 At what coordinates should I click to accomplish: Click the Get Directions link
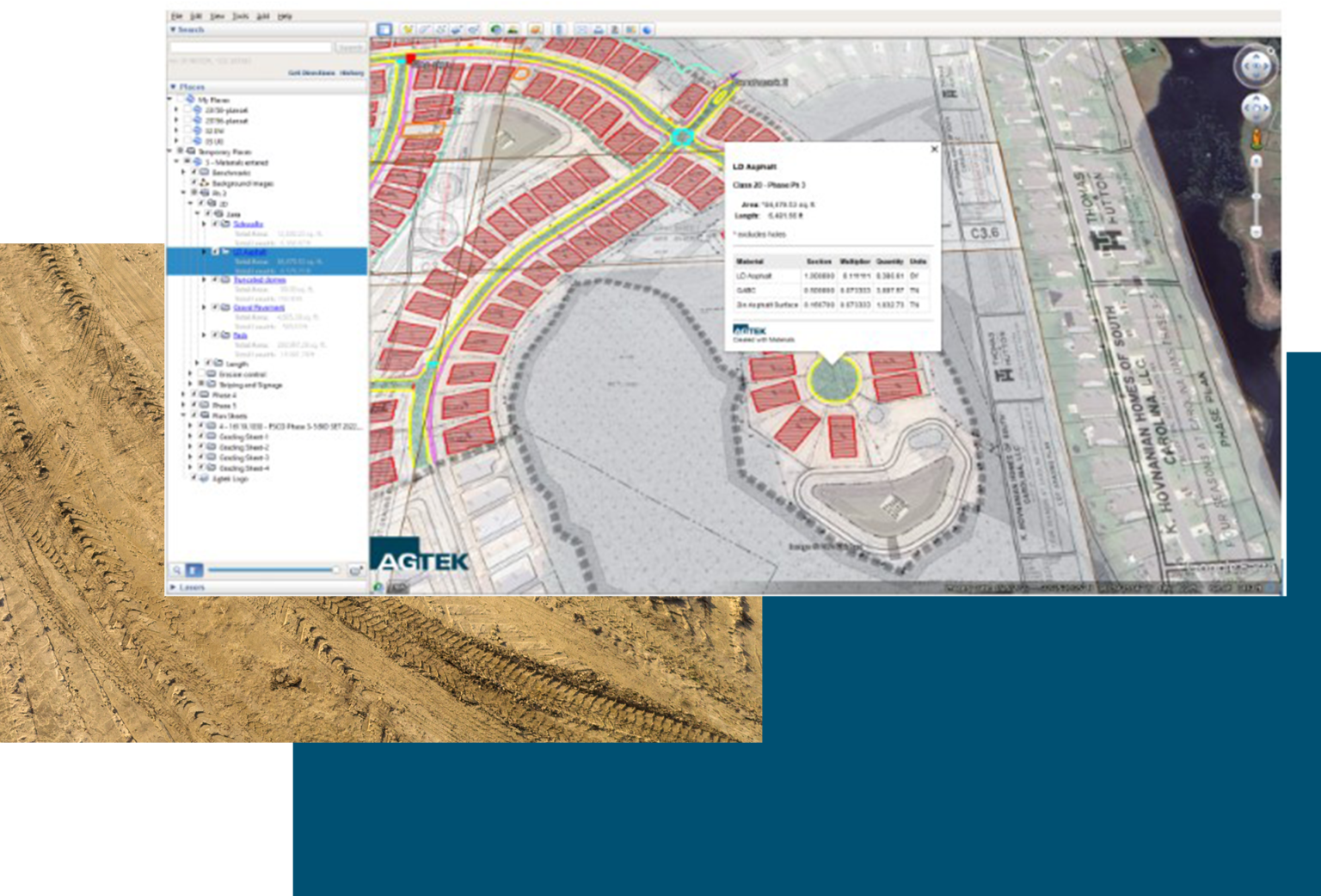(310, 73)
